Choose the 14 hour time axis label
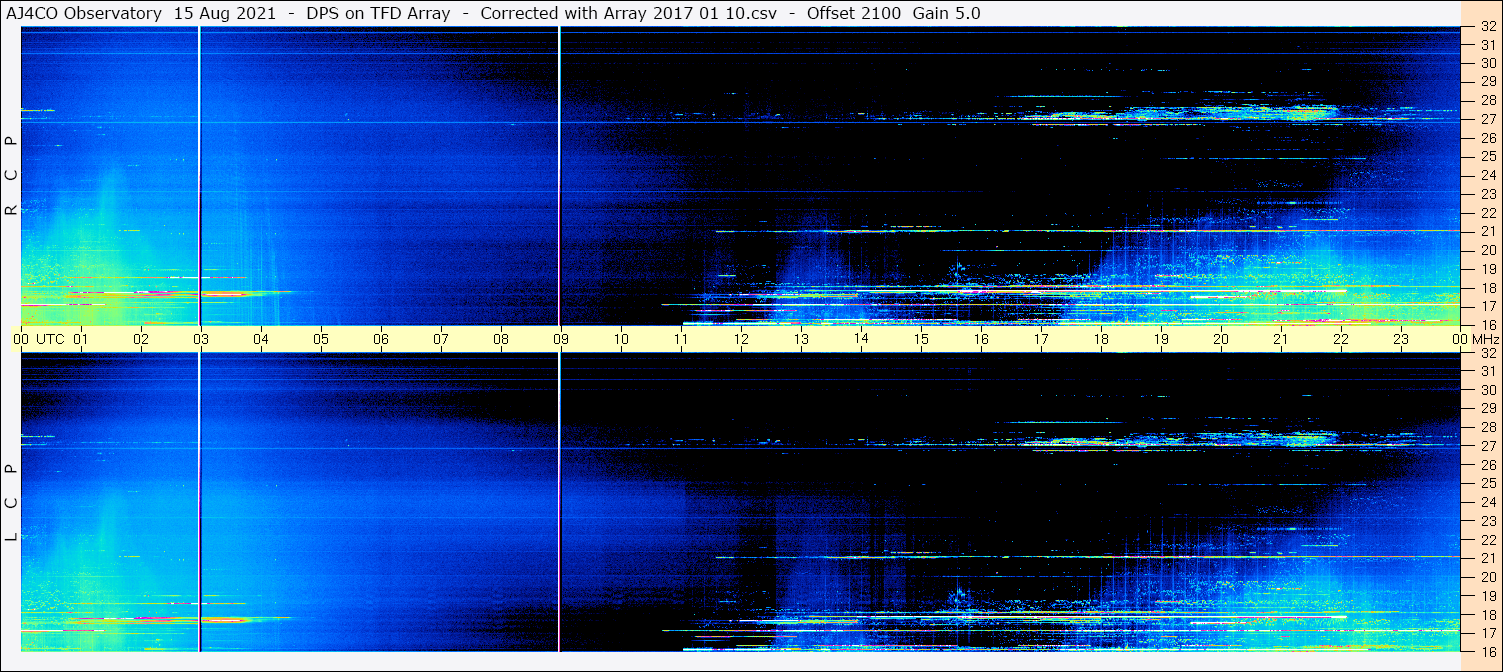Viewport: 1503px width, 672px height. point(860,339)
